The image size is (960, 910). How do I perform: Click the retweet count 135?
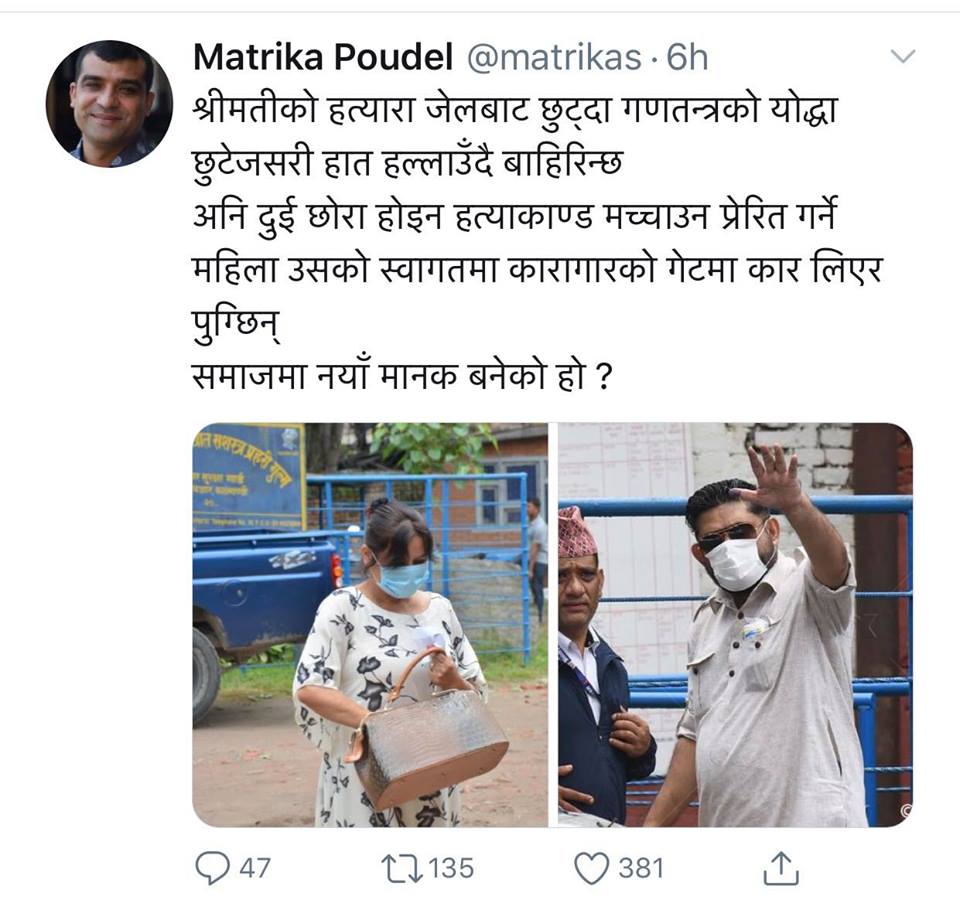tap(451, 868)
